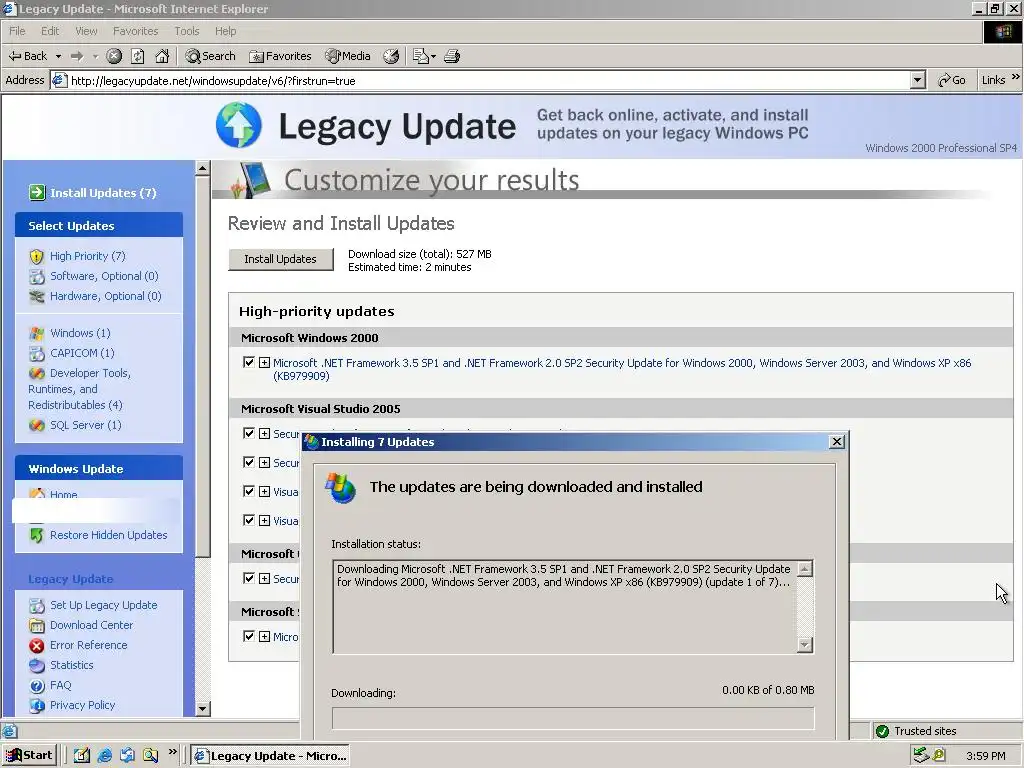Click the Developer Tools category icon

pos(37,374)
